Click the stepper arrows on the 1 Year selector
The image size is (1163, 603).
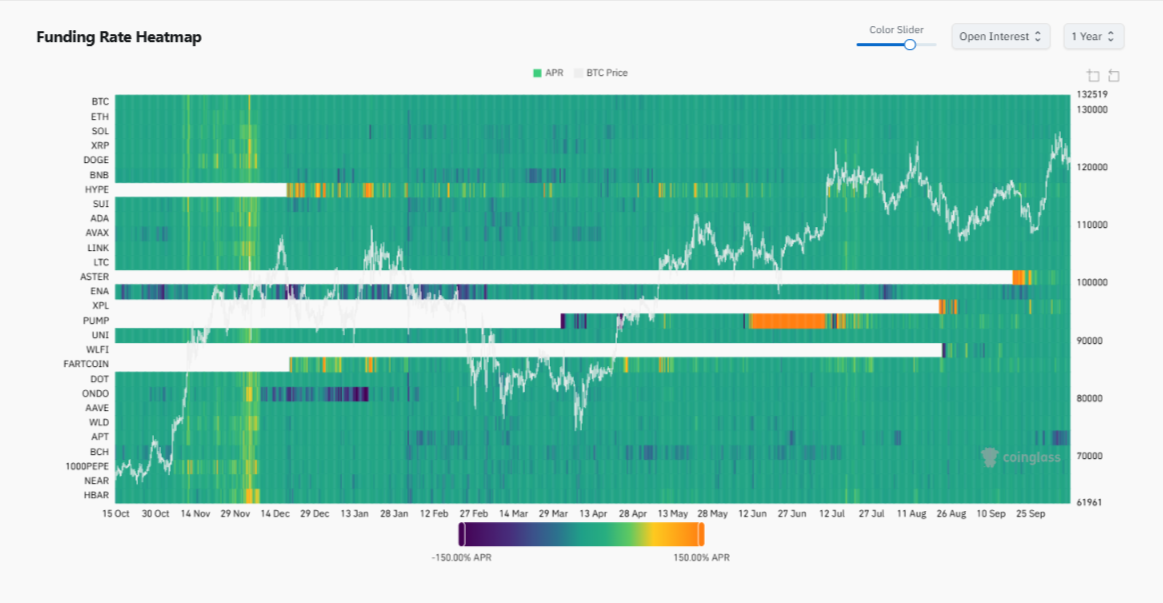tap(1113, 36)
